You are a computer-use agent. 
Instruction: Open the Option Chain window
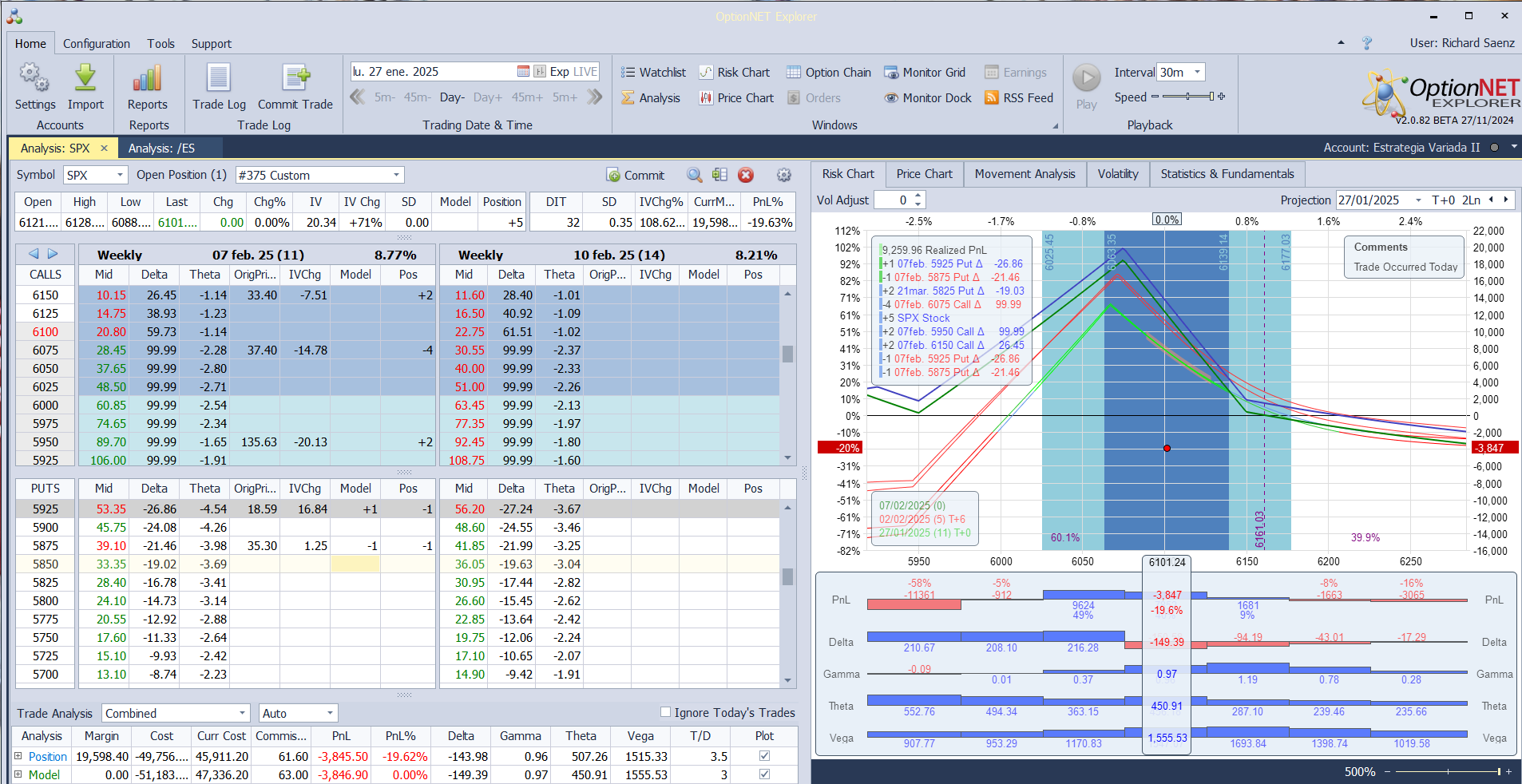click(829, 73)
